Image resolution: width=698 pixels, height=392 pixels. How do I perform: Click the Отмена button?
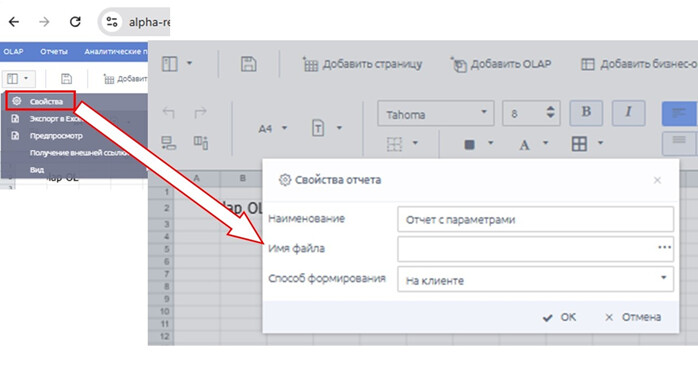pos(633,317)
